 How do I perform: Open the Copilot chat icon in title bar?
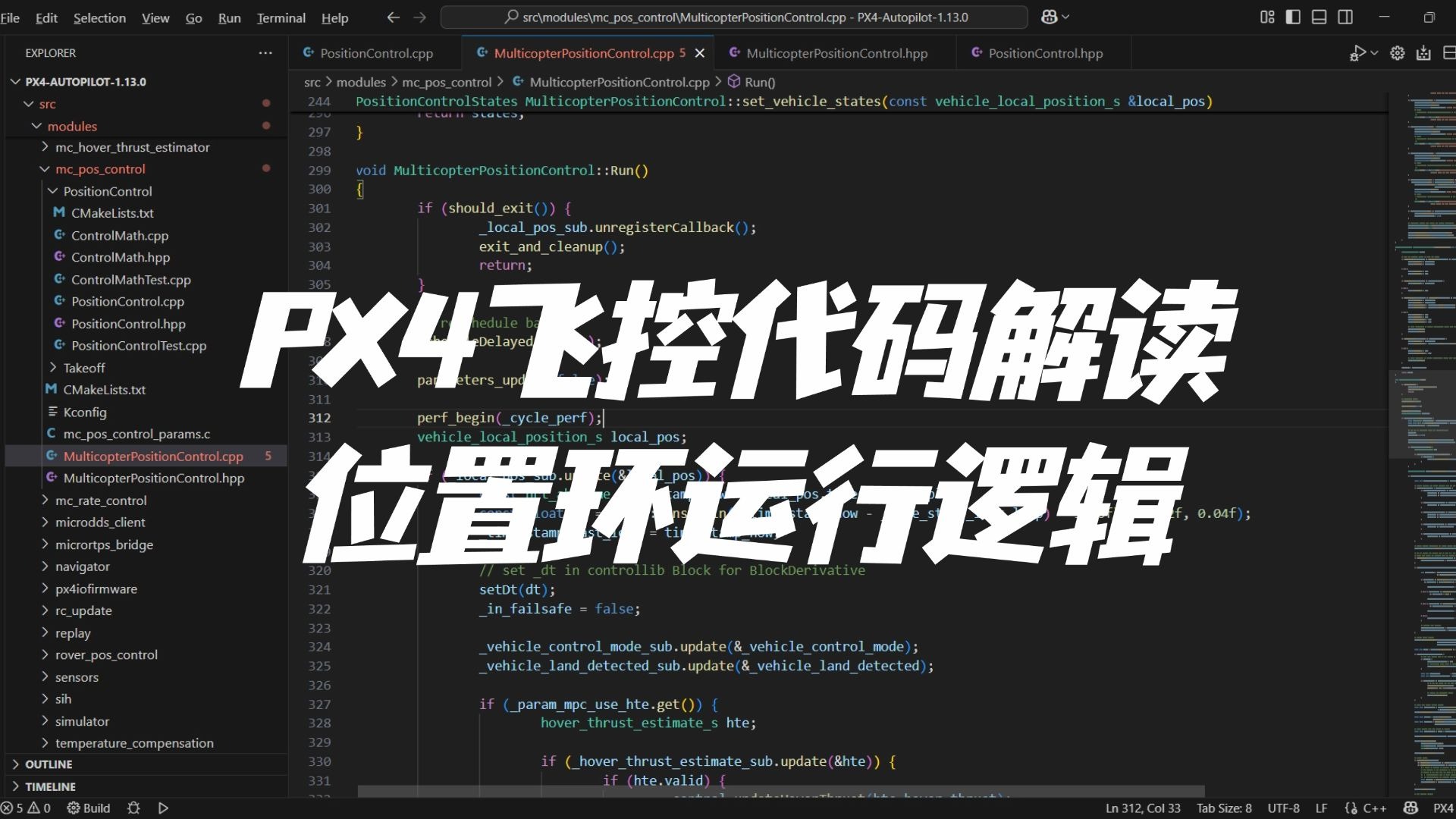(x=1049, y=17)
